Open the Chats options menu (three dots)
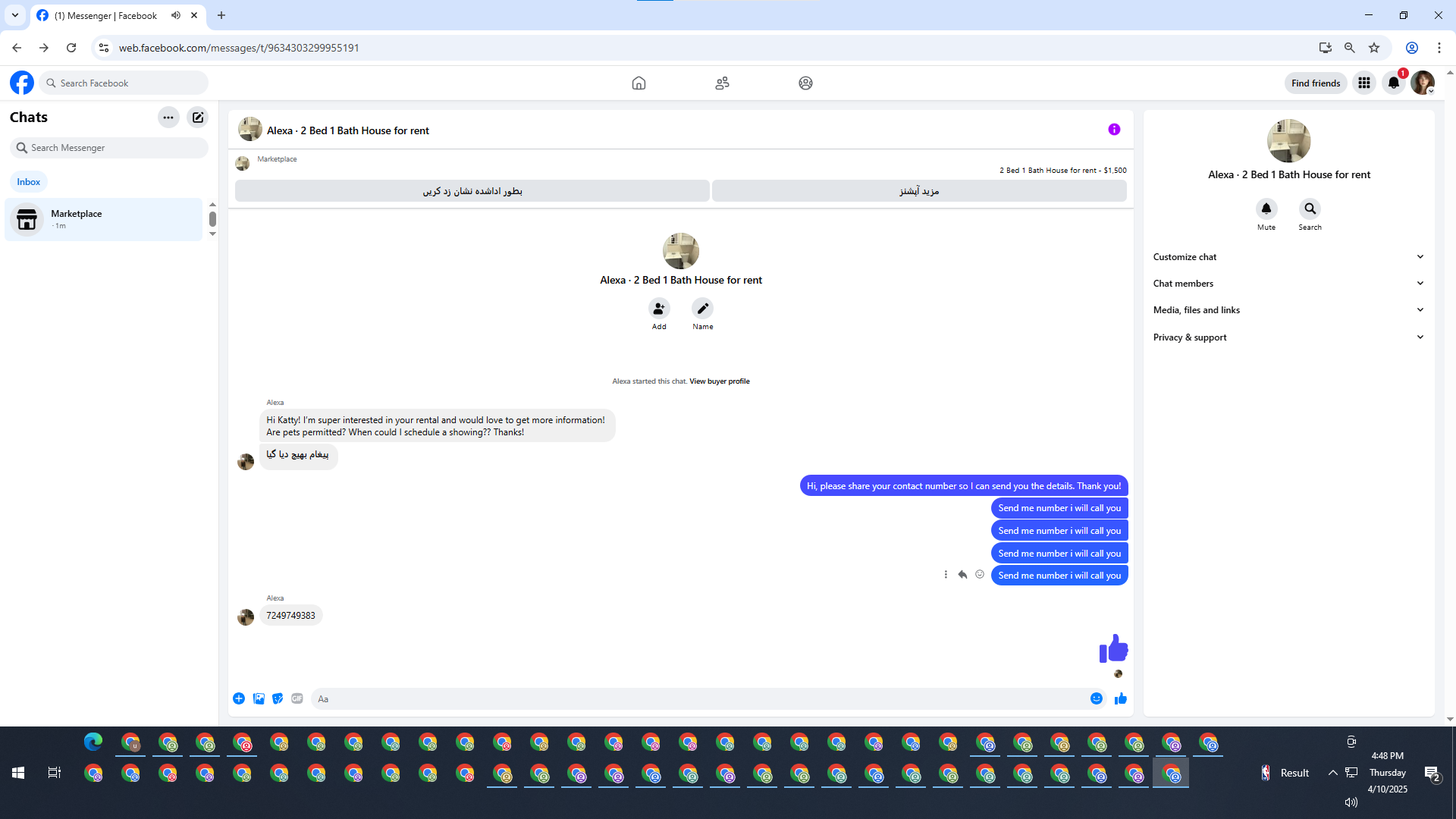The width and height of the screenshot is (1456, 819). pos(168,118)
